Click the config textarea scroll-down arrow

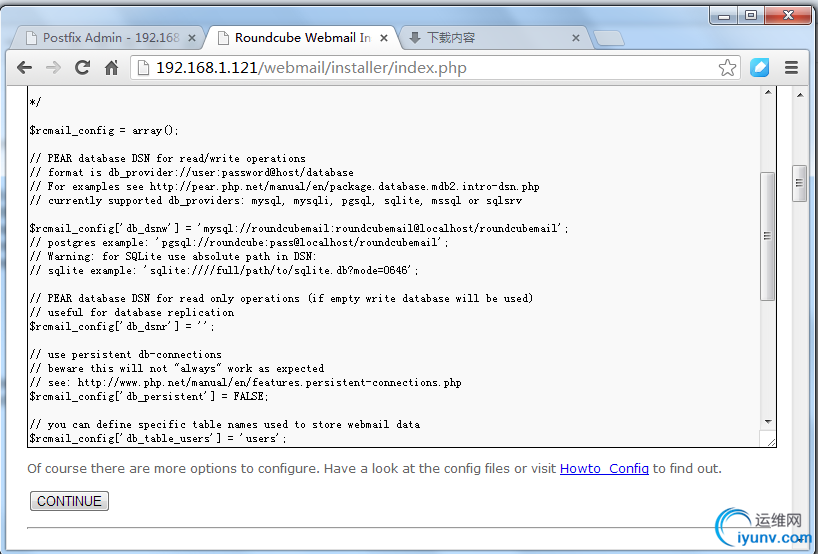pyautogui.click(x=768, y=421)
